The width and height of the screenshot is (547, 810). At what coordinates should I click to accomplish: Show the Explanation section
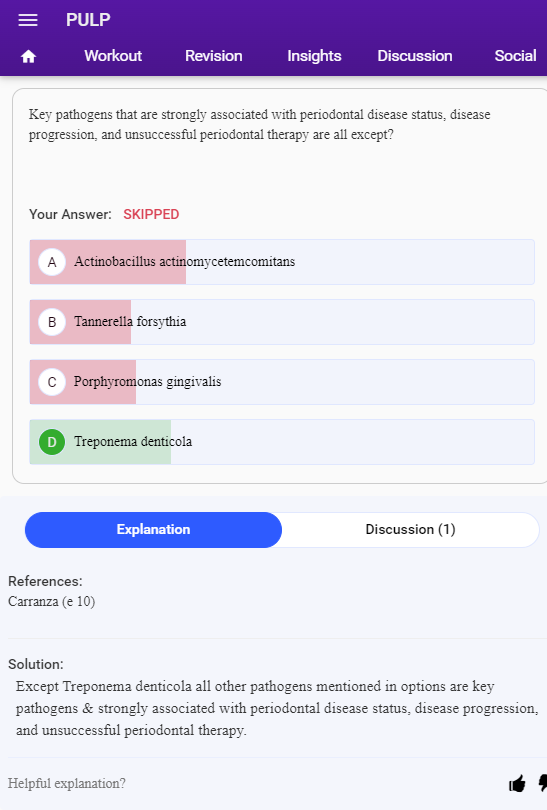(x=153, y=529)
